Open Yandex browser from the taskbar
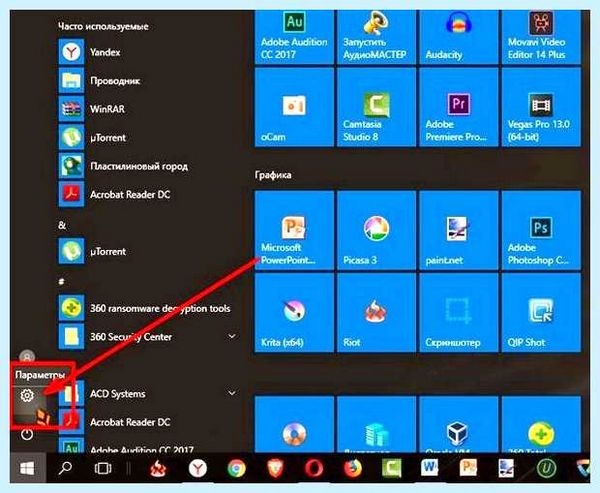The height and width of the screenshot is (493, 600). click(197, 468)
